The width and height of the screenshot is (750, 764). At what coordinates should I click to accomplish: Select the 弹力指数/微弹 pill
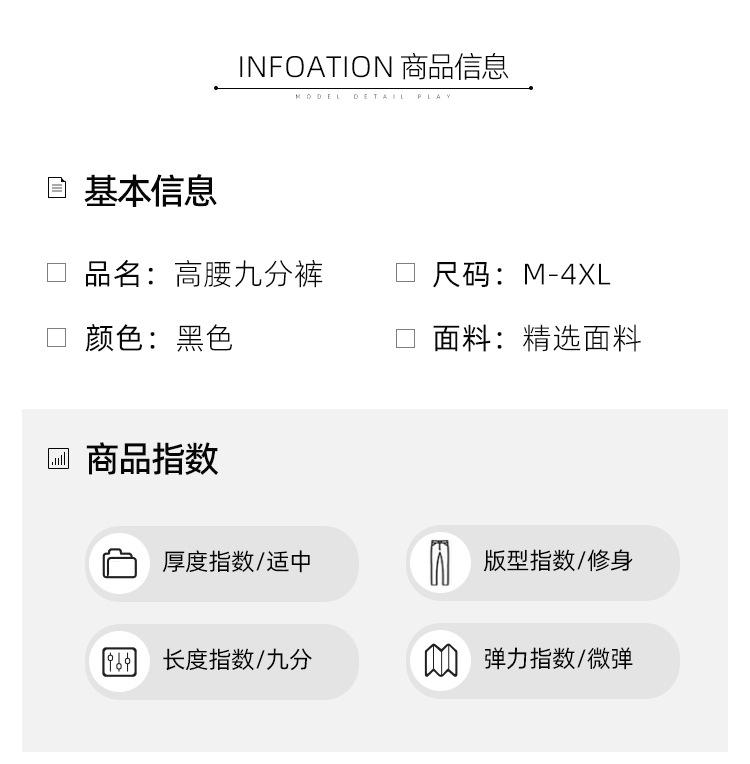click(x=558, y=661)
